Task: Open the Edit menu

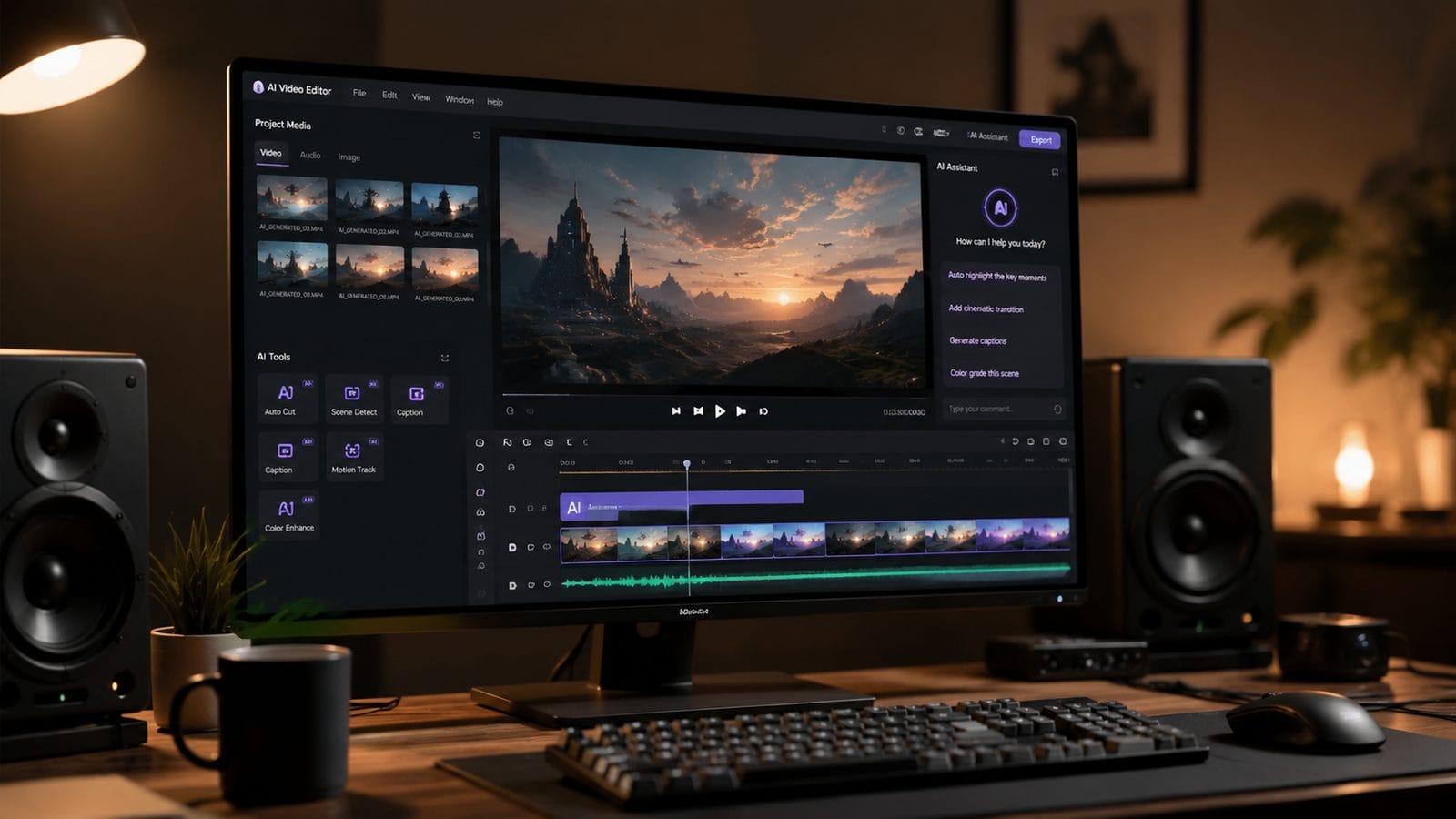Action: (x=389, y=95)
